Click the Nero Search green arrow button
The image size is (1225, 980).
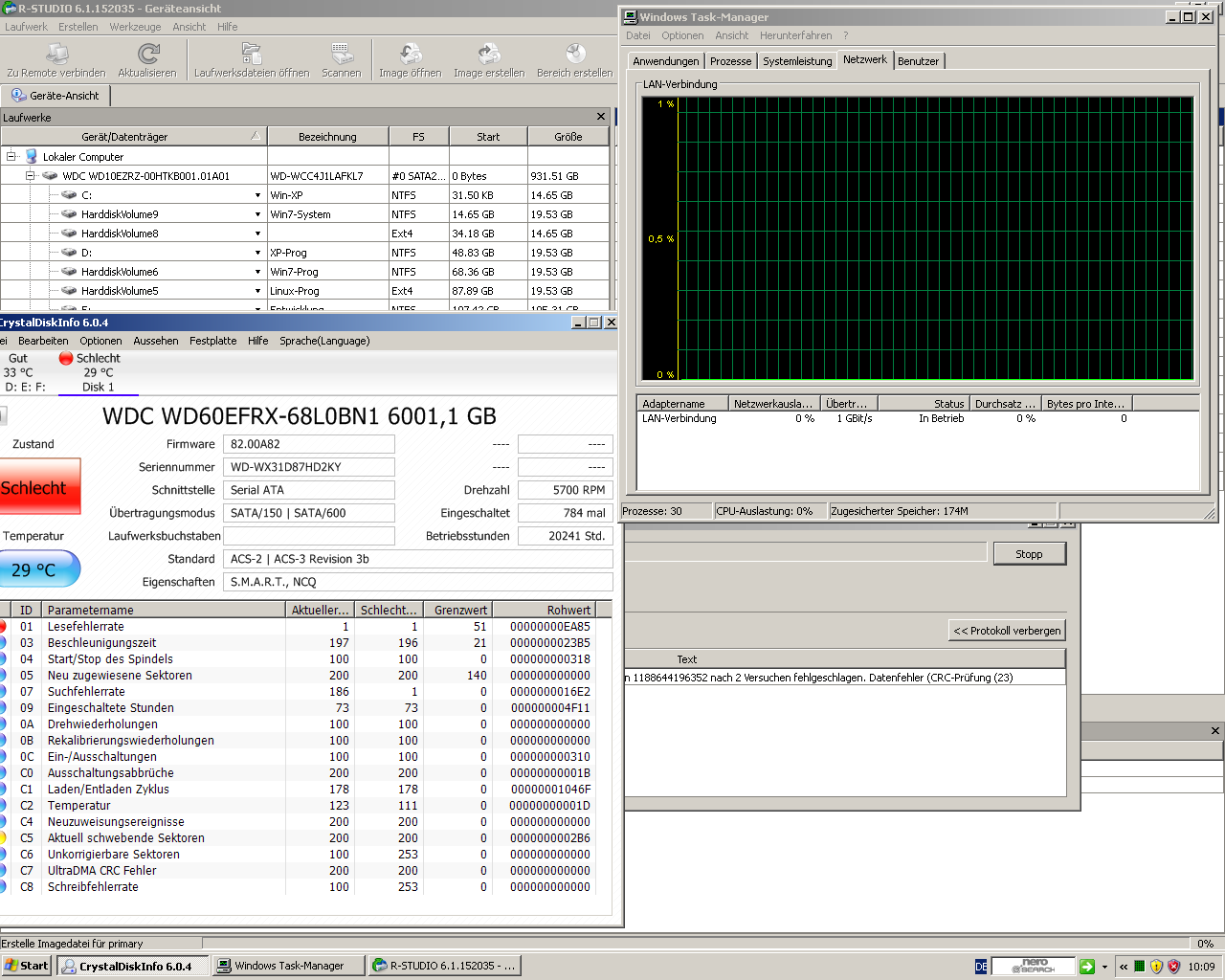(1087, 966)
